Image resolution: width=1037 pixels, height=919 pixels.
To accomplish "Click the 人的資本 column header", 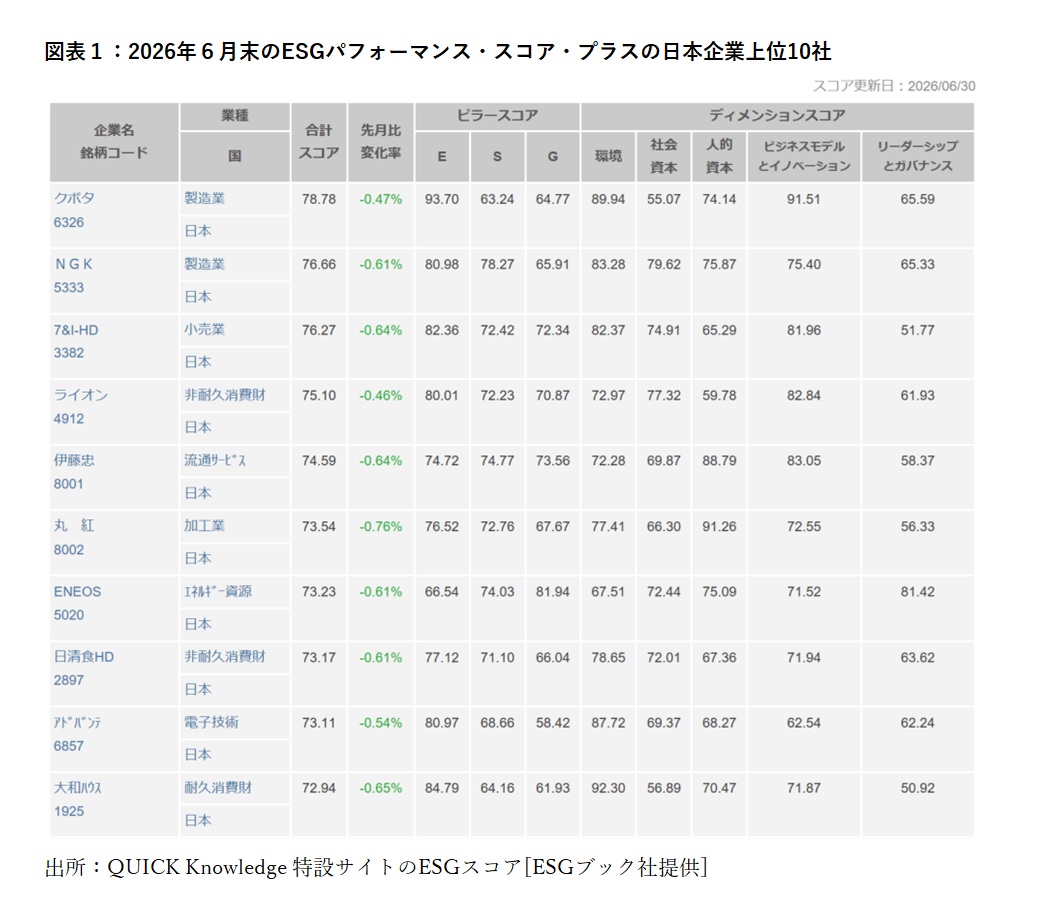I will pyautogui.click(x=719, y=157).
